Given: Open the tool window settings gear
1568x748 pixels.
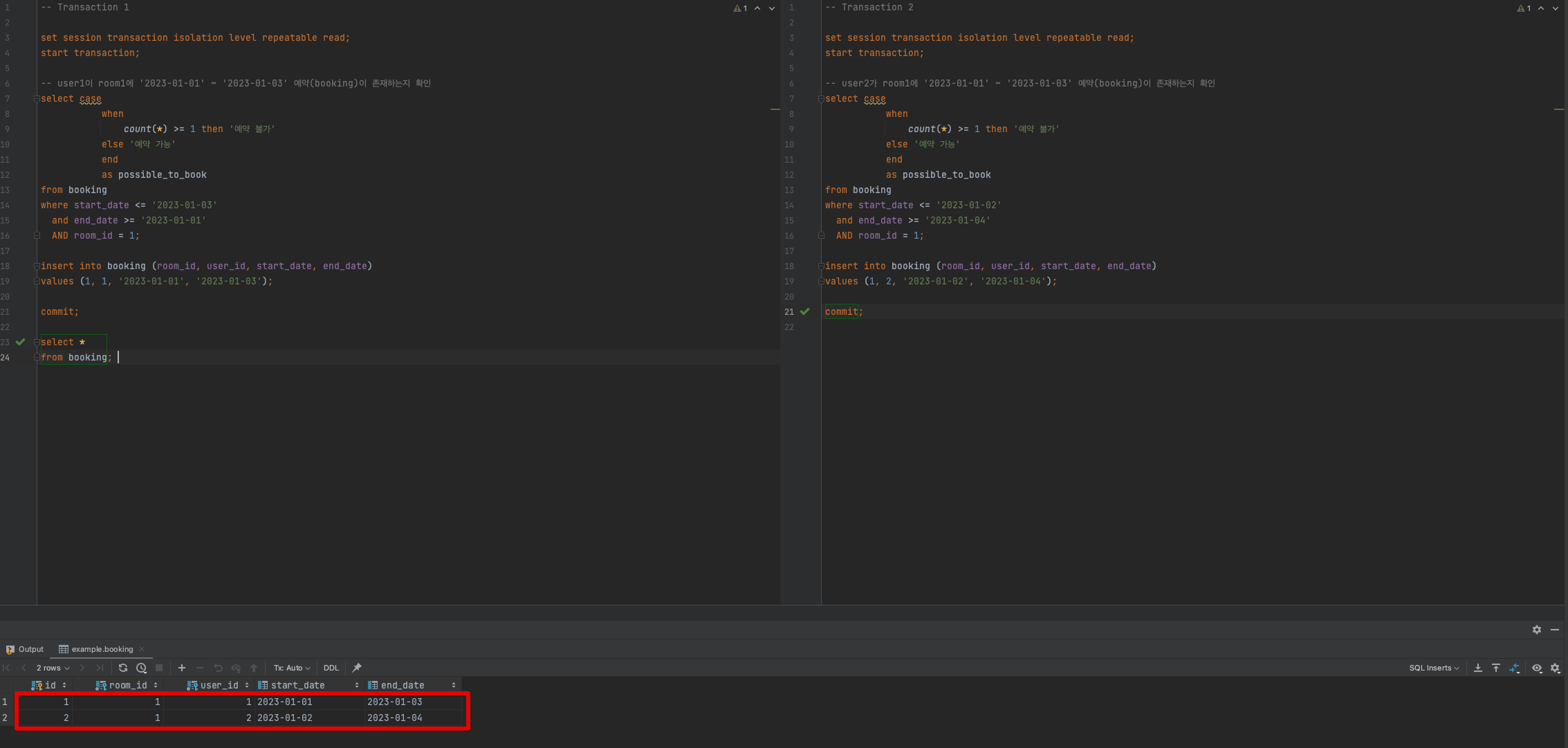Looking at the screenshot, I should coord(1537,630).
